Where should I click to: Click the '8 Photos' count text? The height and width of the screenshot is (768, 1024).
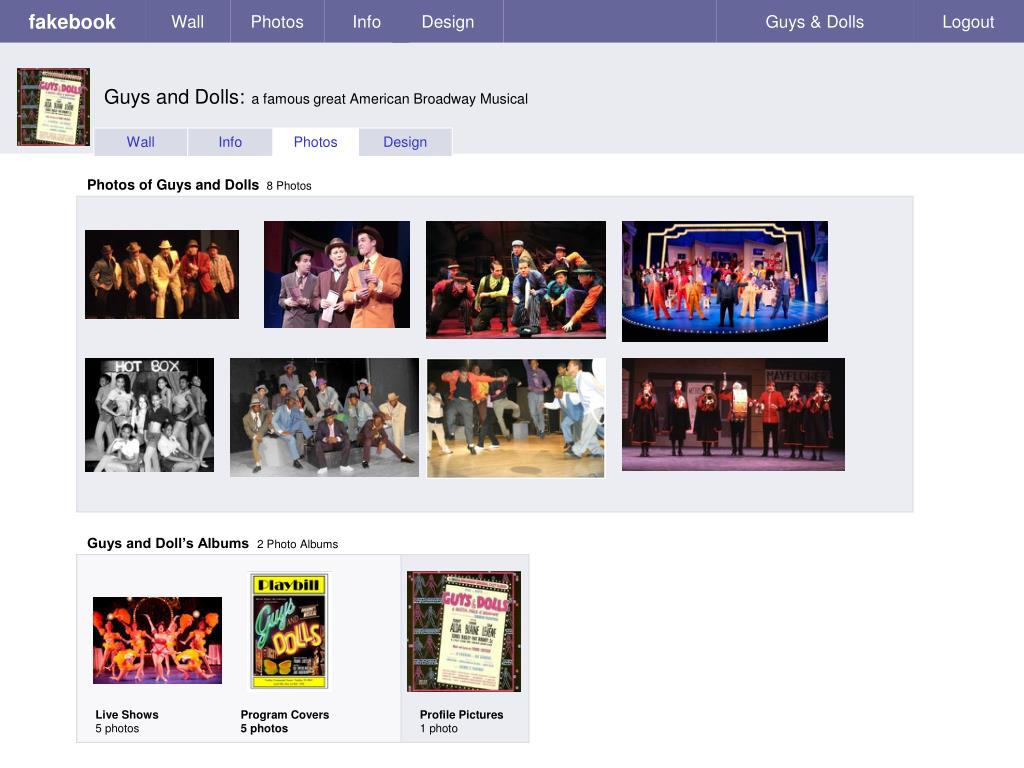click(289, 185)
